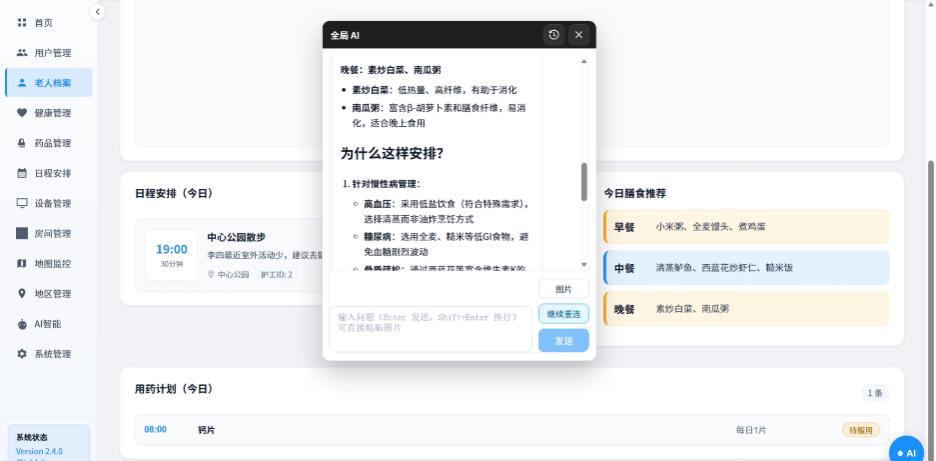This screenshot has height=461, width=936.
Task: Click the schedule calendar icon
Action: pos(22,173)
